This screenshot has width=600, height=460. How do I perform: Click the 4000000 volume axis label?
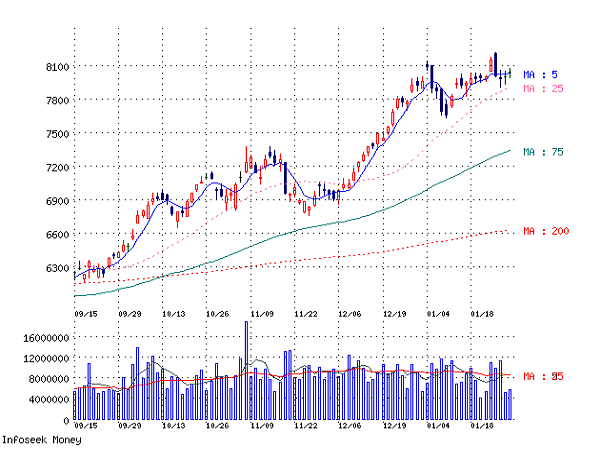tap(49, 400)
